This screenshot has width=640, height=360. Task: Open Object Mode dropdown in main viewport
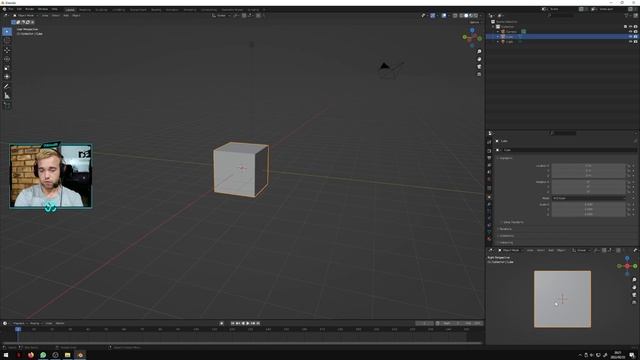[26, 16]
